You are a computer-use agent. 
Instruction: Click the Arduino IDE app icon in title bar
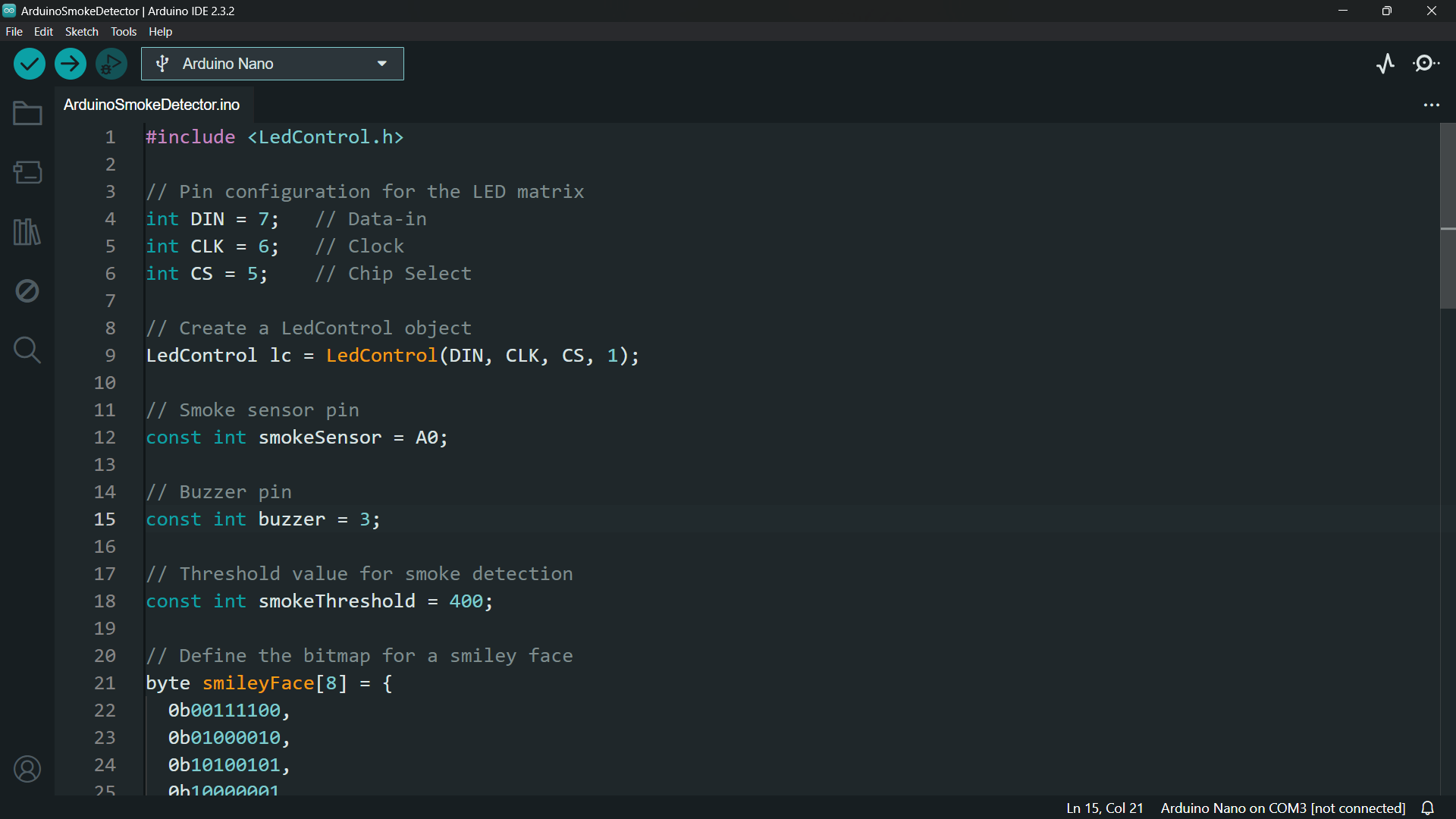[x=9, y=11]
